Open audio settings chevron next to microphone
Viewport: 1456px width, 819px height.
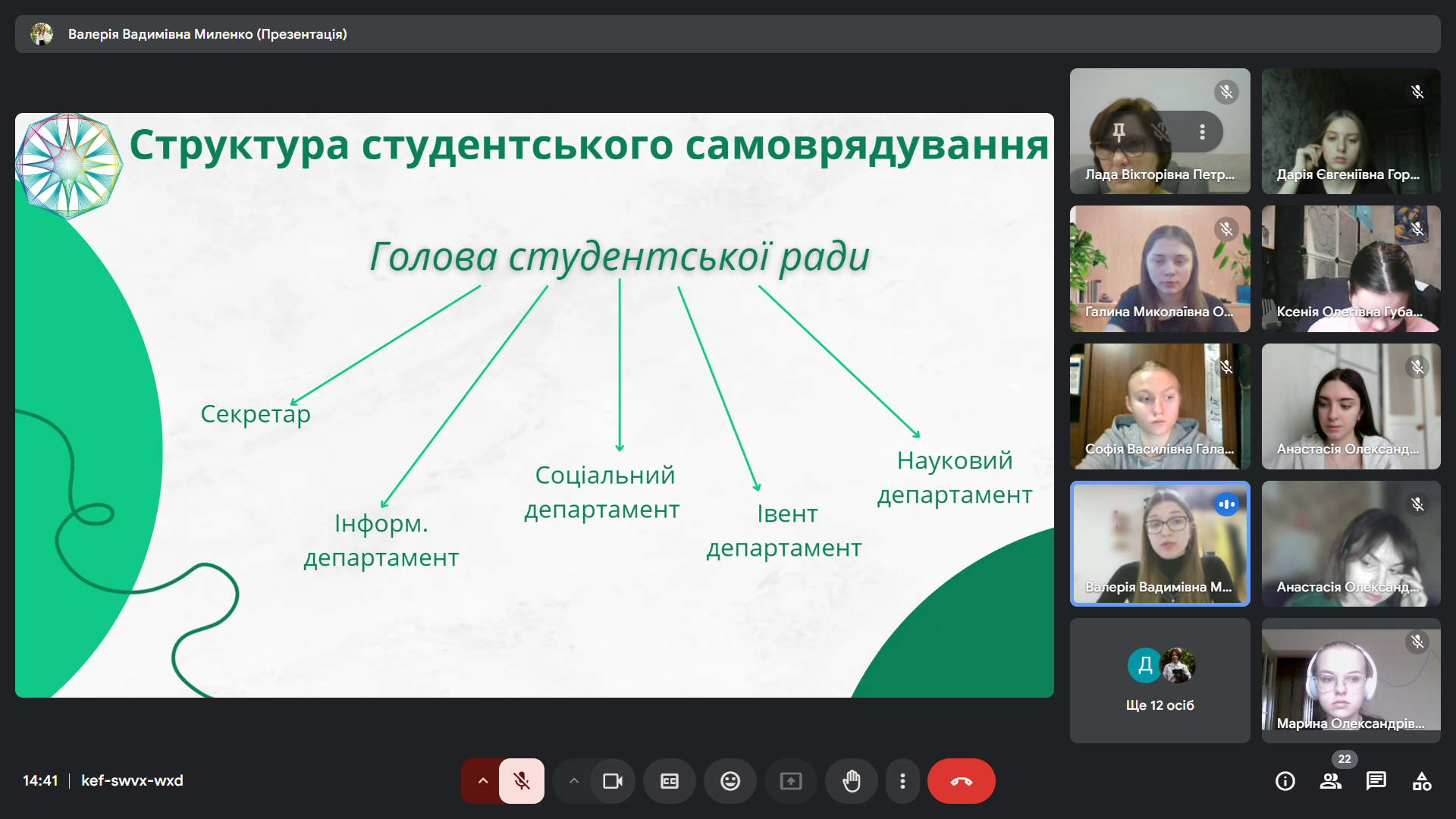pos(482,781)
